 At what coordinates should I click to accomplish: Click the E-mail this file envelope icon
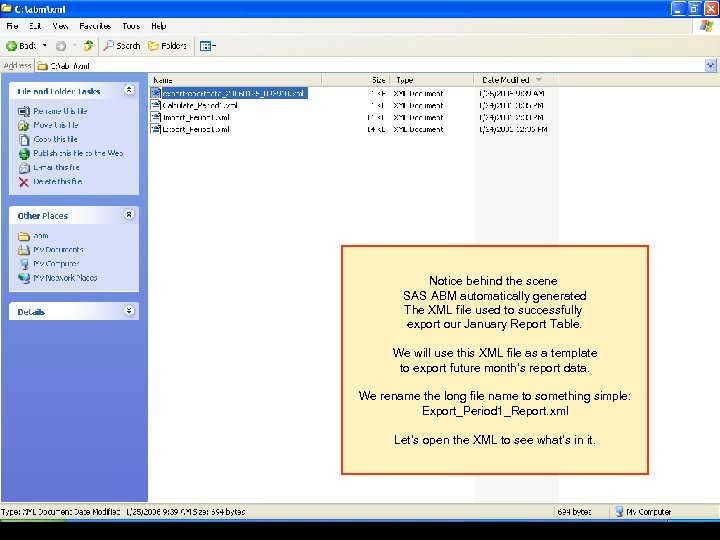(x=24, y=168)
